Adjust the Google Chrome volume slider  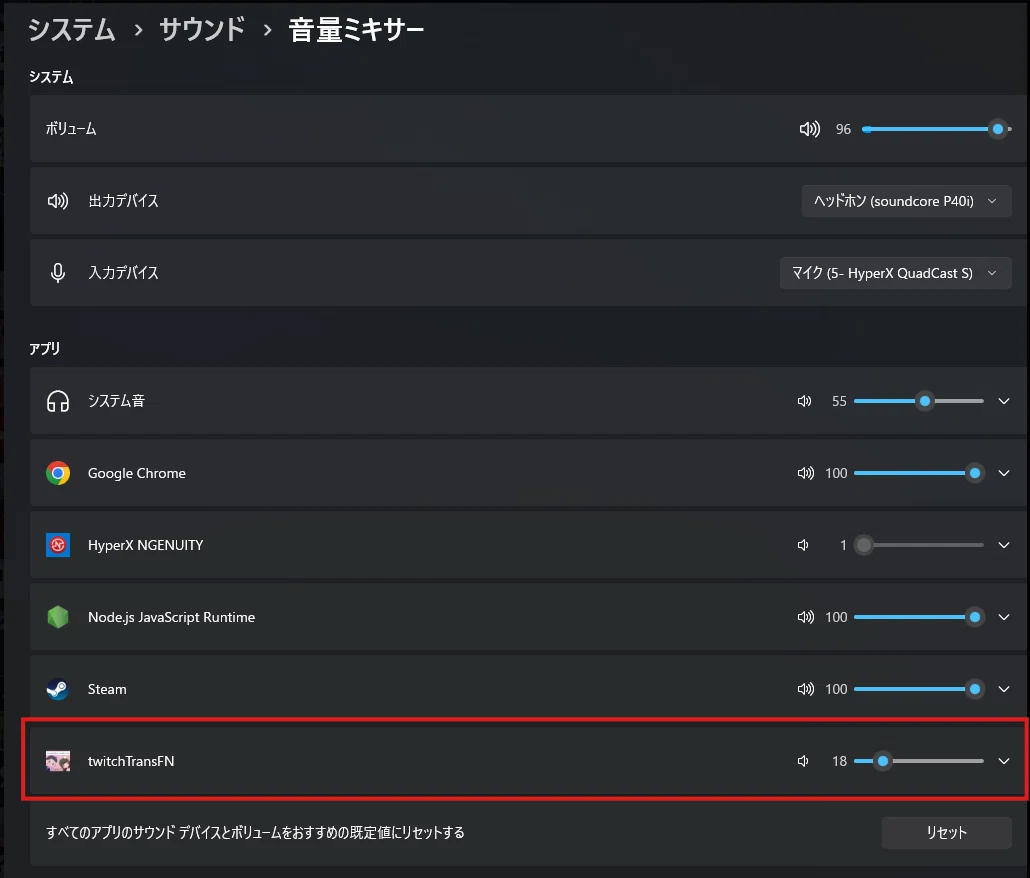coord(918,473)
